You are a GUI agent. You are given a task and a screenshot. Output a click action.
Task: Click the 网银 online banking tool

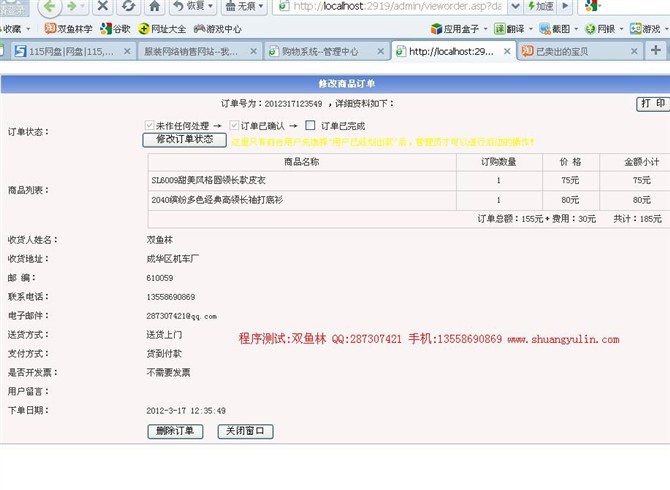tap(600, 29)
